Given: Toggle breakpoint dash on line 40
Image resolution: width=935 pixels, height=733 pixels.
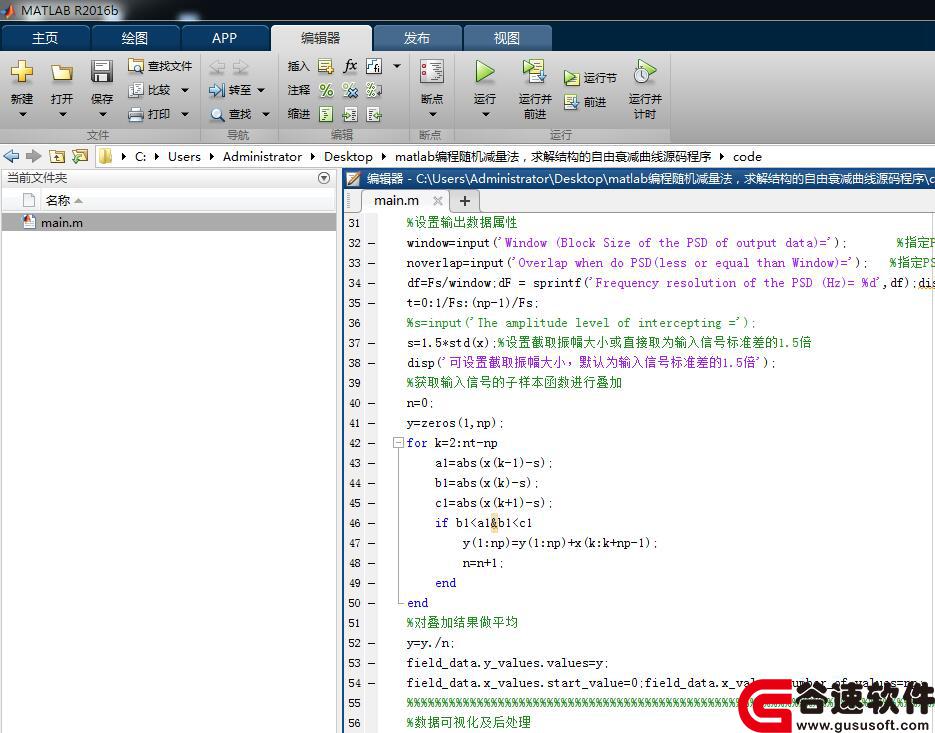Looking at the screenshot, I should coord(371,403).
